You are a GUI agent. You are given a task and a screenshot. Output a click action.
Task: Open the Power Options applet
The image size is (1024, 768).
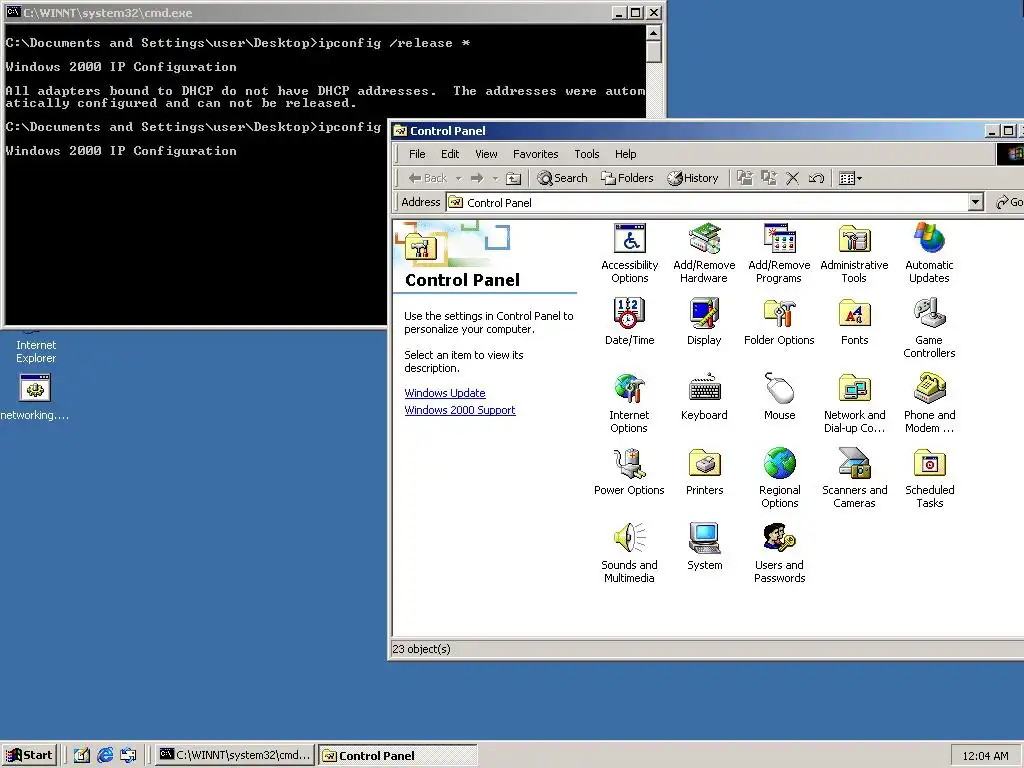pos(630,472)
